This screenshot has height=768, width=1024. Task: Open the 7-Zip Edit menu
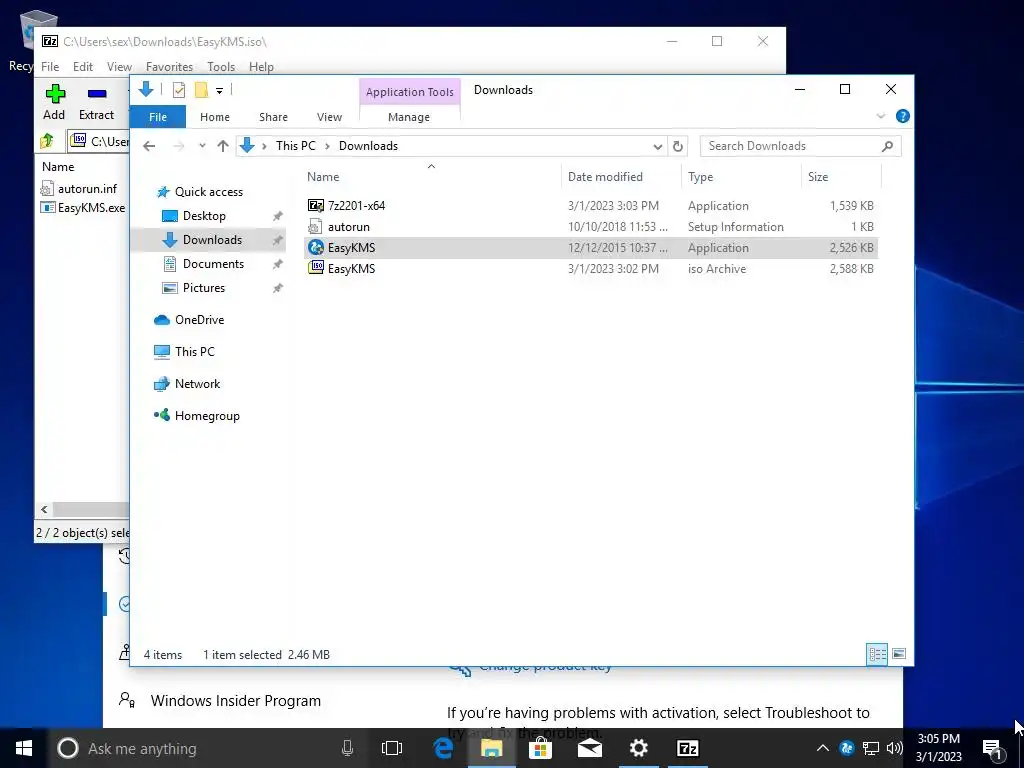[x=82, y=67]
